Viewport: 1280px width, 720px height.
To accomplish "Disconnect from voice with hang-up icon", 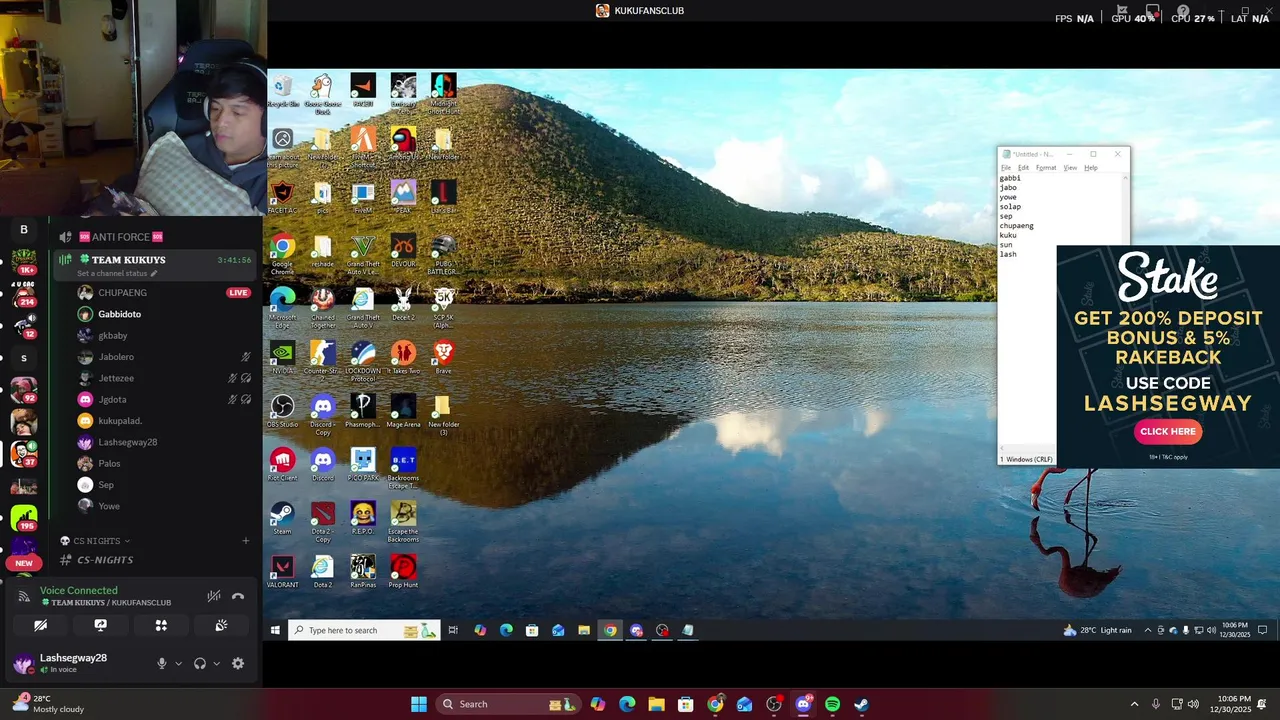I will point(238,596).
